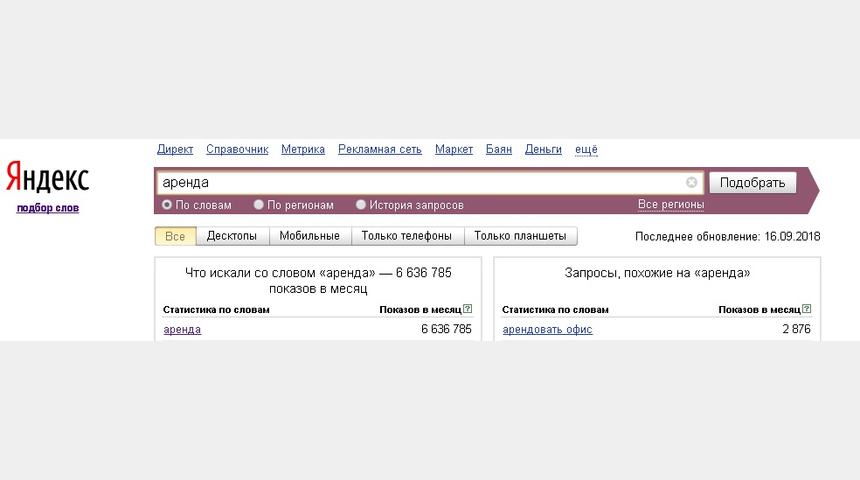Select 'По словам' radio button
The image size is (860, 480).
[x=167, y=205]
